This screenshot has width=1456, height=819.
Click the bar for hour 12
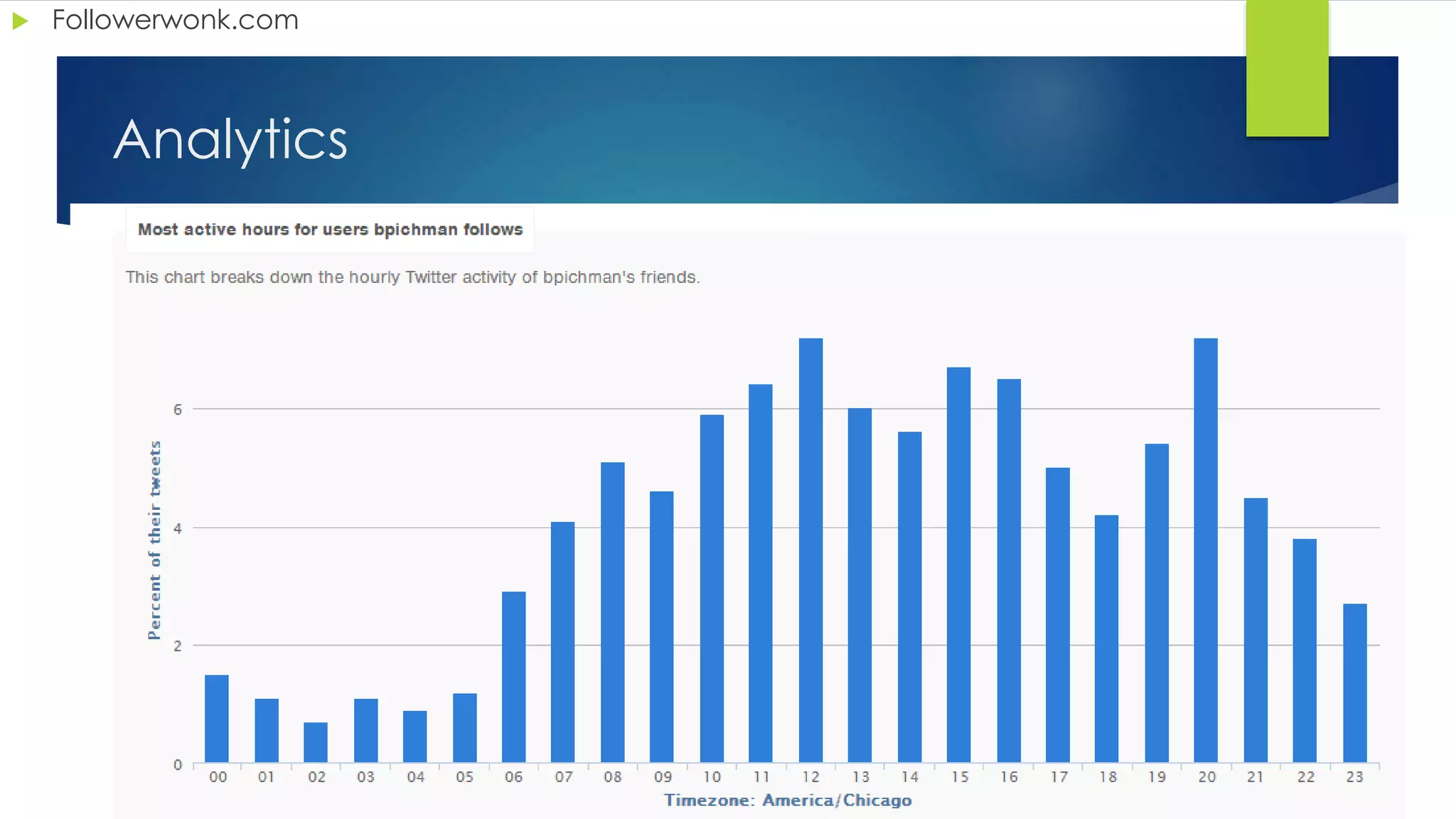(x=810, y=551)
